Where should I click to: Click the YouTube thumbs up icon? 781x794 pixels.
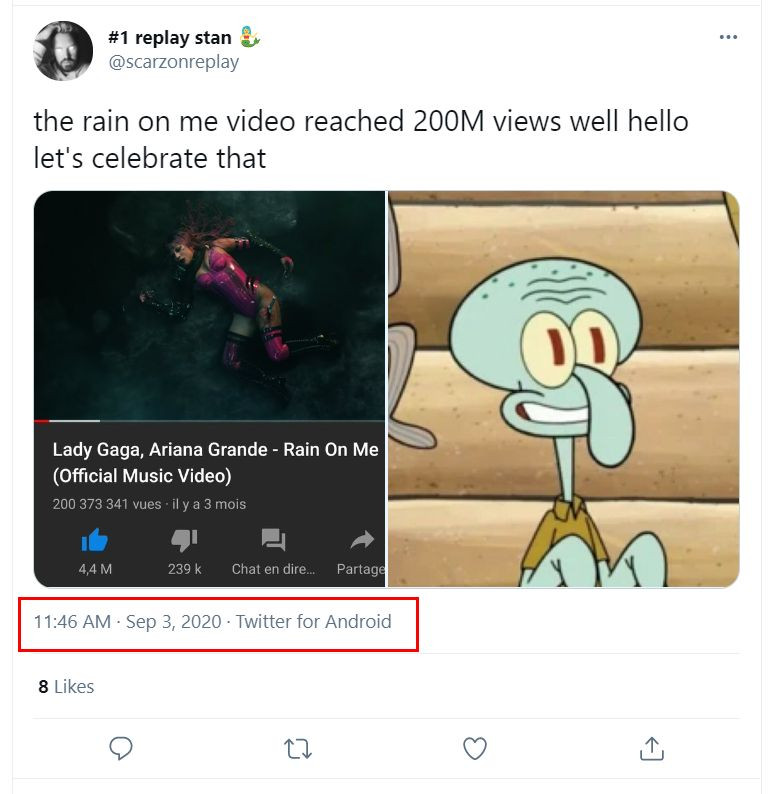tap(94, 541)
